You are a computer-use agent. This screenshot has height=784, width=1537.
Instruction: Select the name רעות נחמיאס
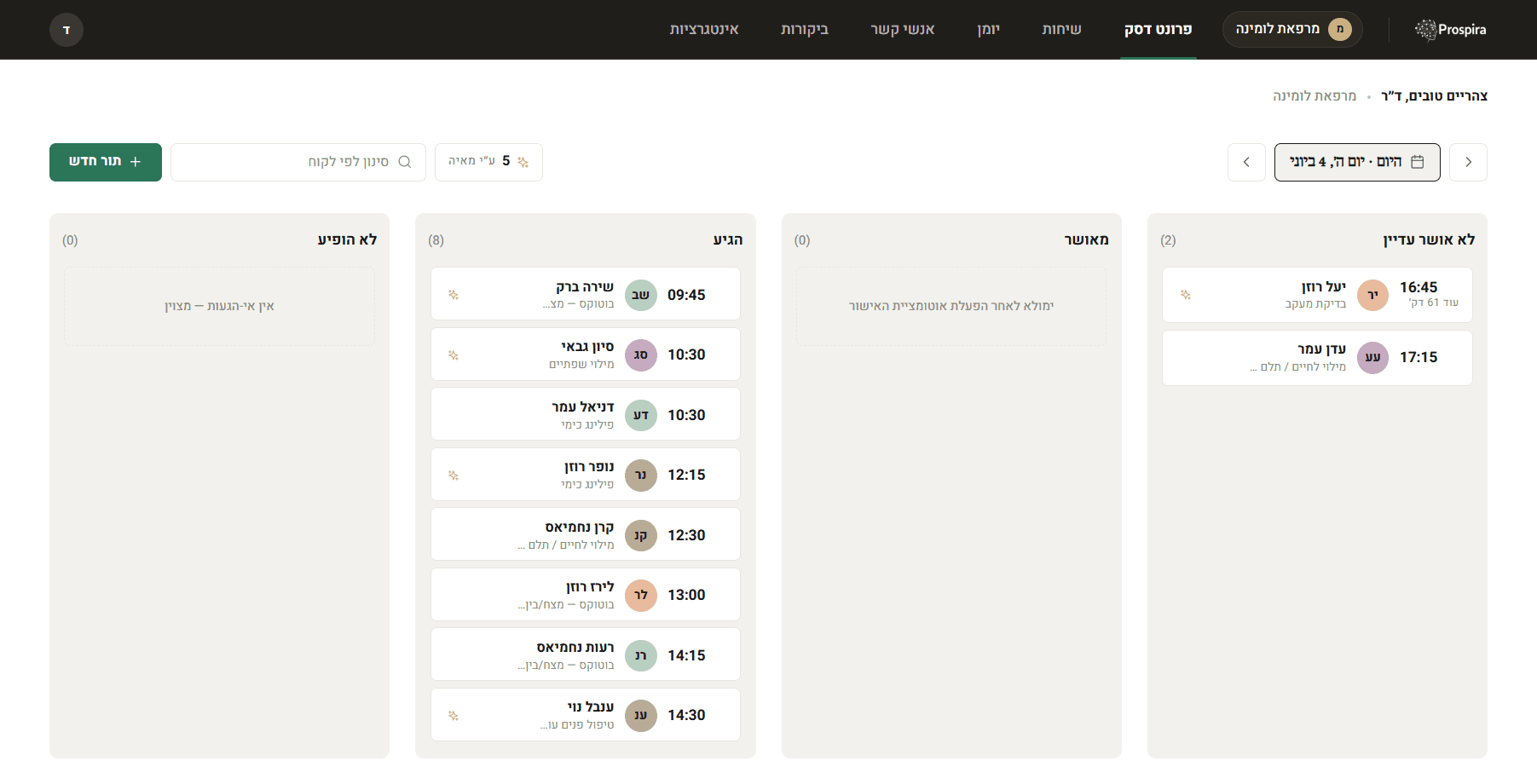click(575, 648)
